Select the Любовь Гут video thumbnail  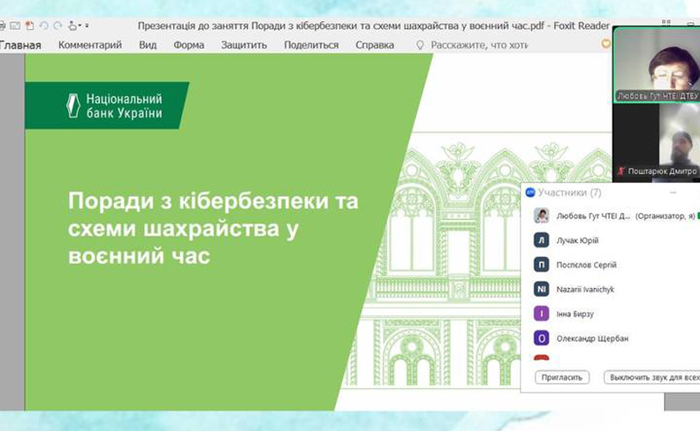(x=656, y=62)
